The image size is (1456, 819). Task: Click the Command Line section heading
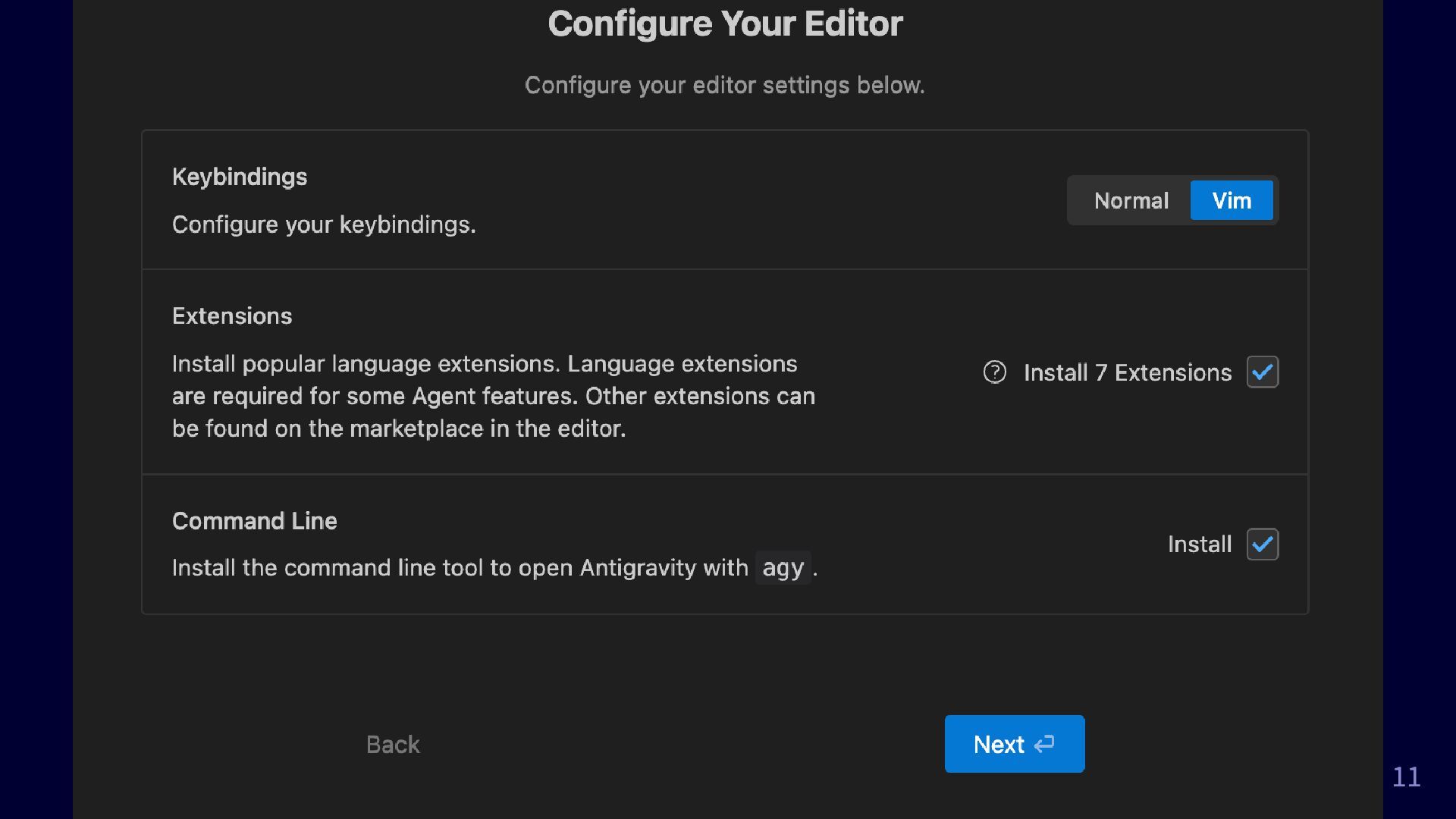[x=254, y=521]
